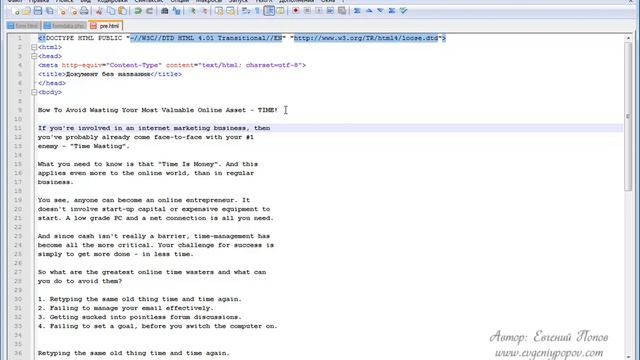Image resolution: width=640 pixels, height=360 pixels.
Task: Click the Zoom In icon
Action: click(193, 11)
